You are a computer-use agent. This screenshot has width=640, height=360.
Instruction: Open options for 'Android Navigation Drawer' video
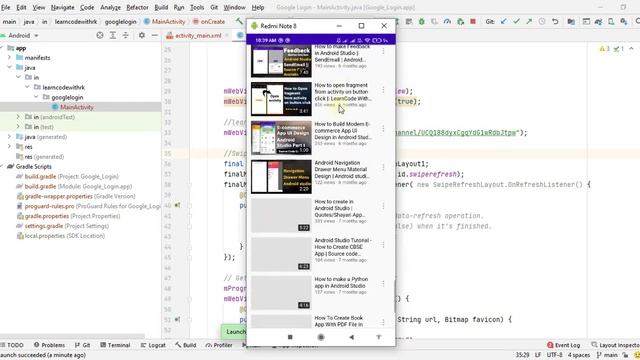tap(383, 167)
